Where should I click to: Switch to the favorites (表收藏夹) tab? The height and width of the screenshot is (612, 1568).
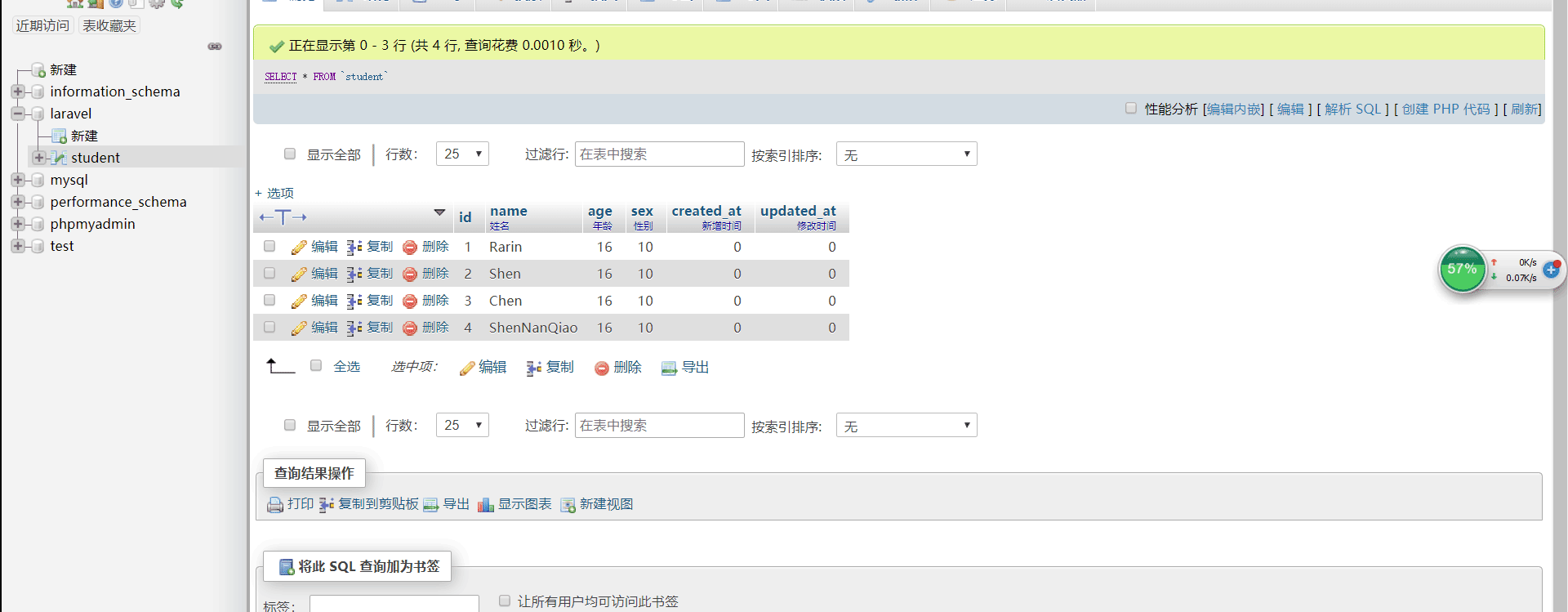pos(109,25)
